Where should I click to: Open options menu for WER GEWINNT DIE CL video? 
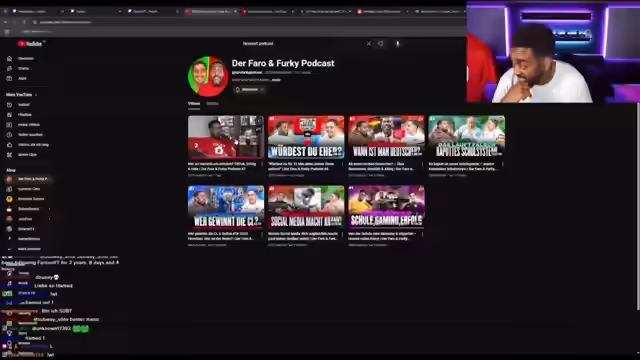point(262,234)
